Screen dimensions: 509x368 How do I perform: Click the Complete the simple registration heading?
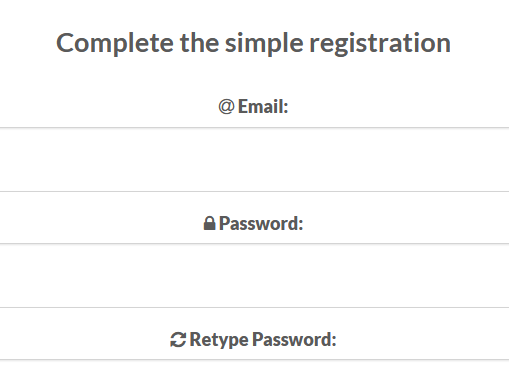click(254, 43)
